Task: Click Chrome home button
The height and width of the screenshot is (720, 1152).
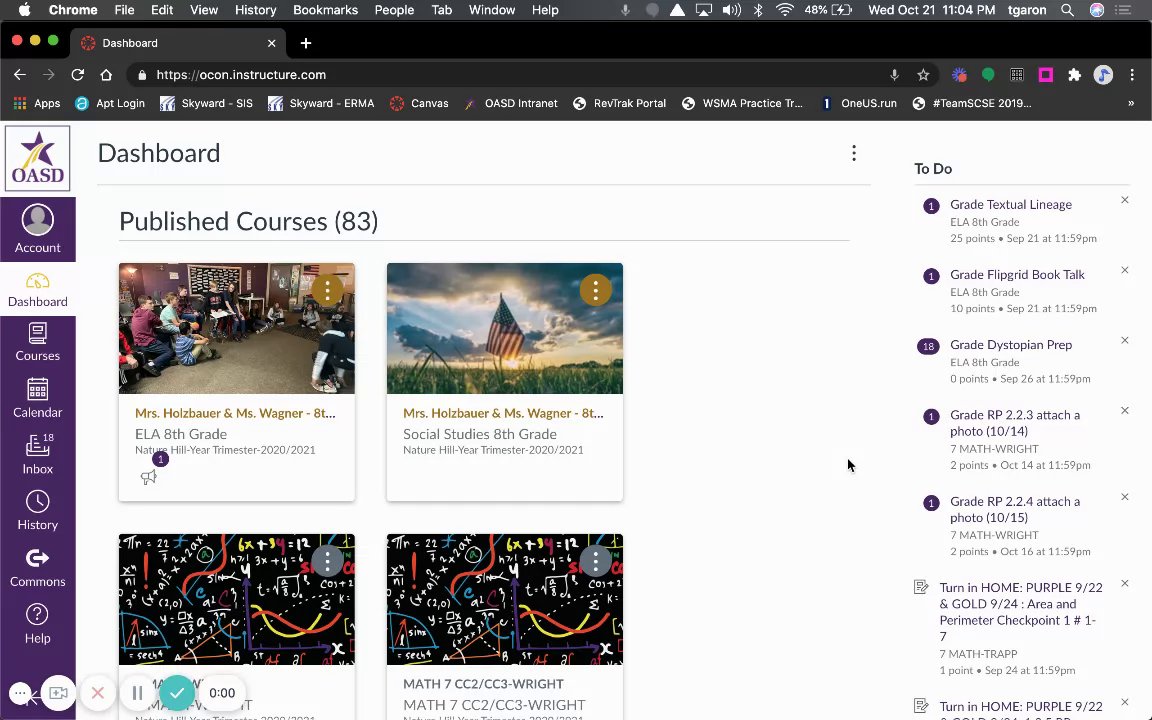Action: (106, 75)
